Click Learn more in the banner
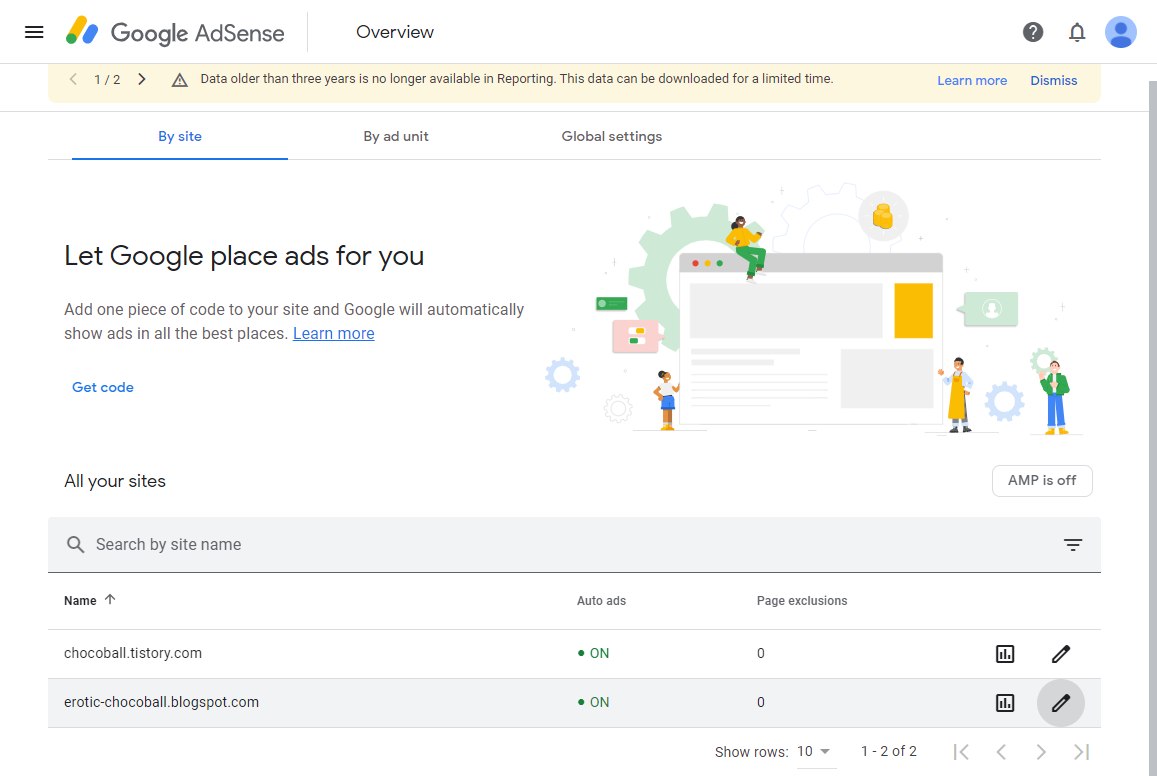This screenshot has width=1157, height=776. pos(972,80)
